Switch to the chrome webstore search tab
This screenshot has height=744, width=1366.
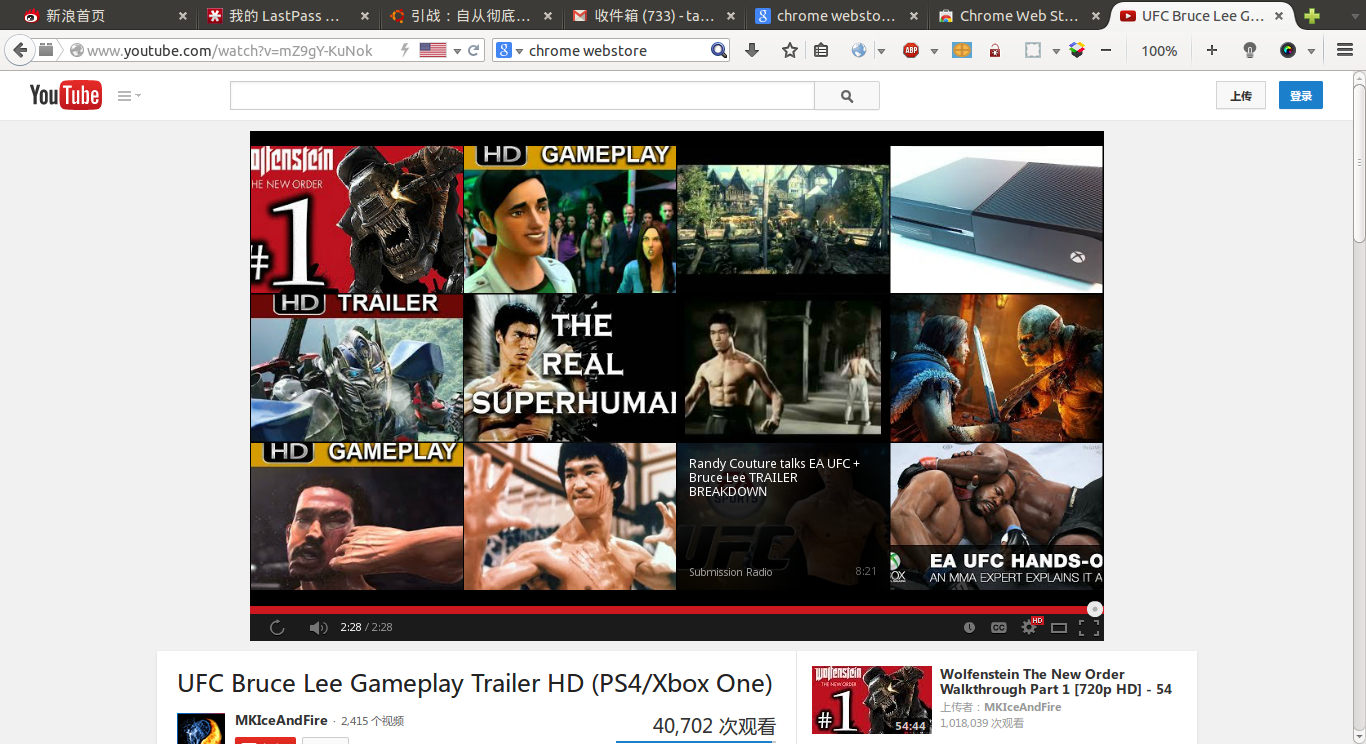click(836, 16)
